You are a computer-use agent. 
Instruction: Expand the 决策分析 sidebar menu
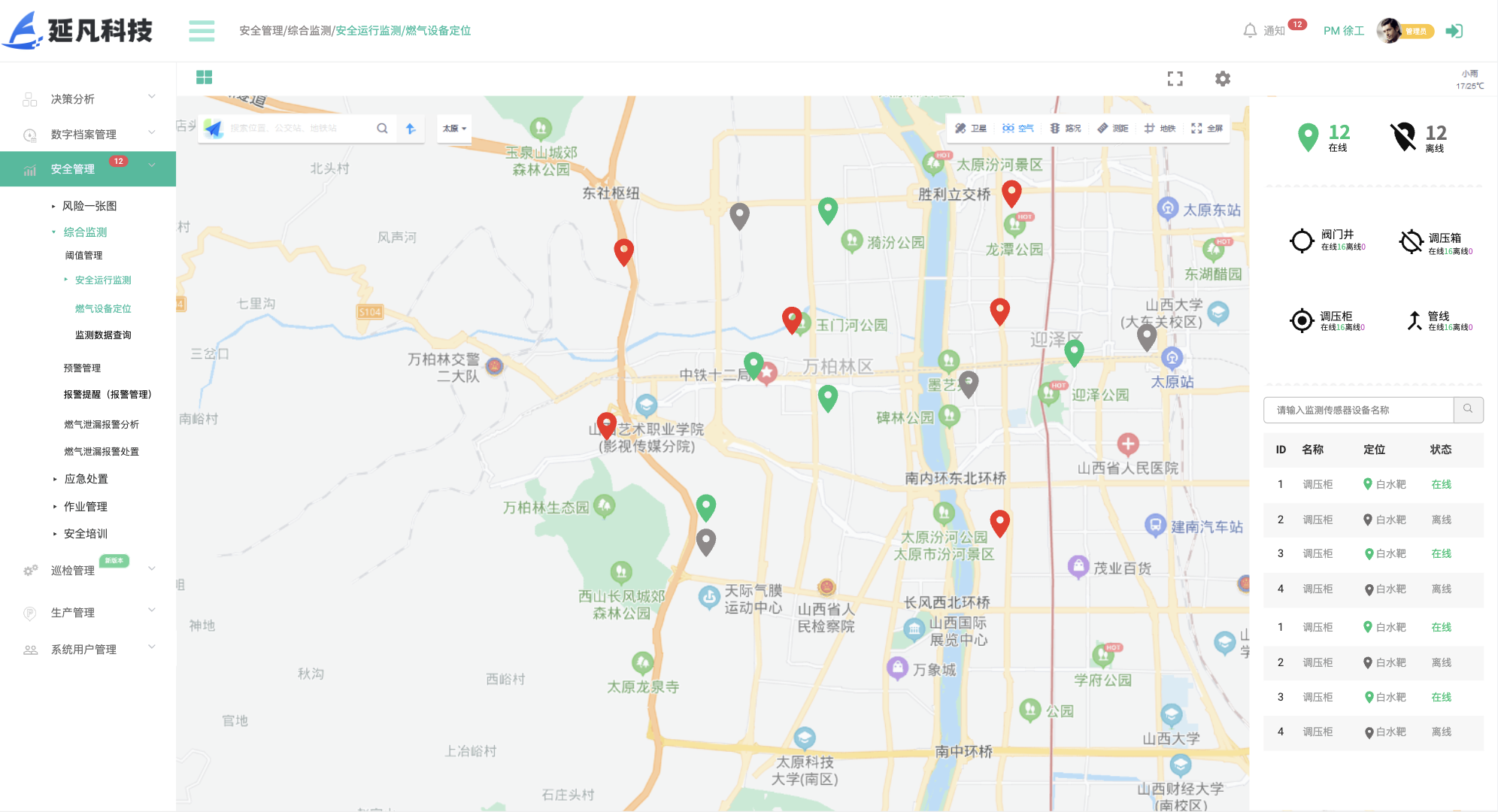click(x=88, y=99)
